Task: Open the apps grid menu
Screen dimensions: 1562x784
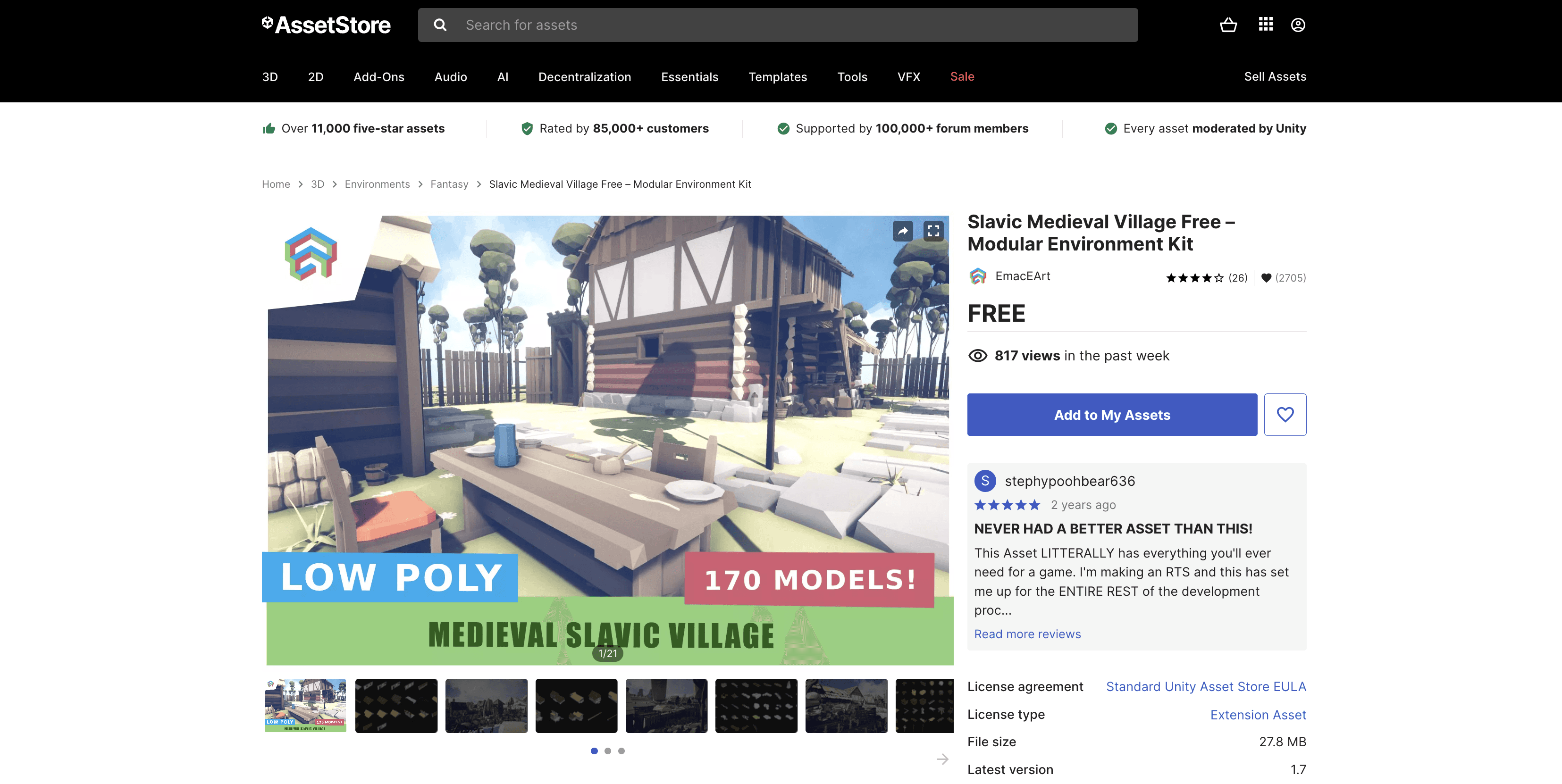Action: click(1266, 25)
